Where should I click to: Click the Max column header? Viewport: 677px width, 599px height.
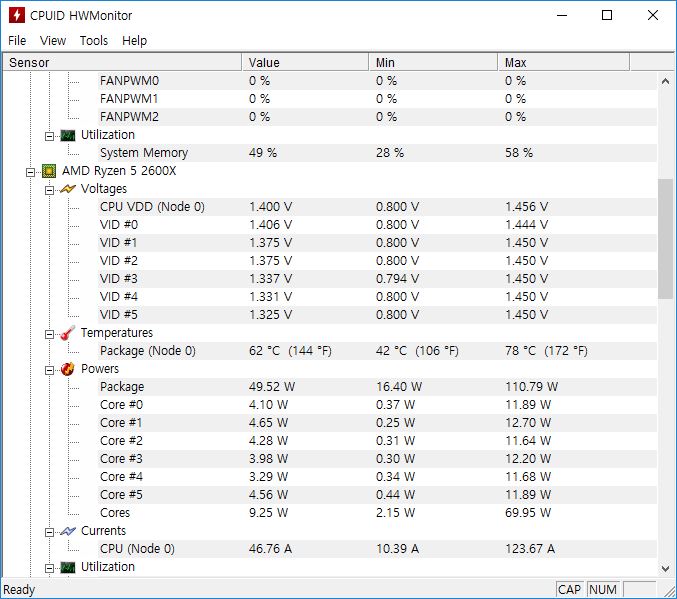pos(563,63)
